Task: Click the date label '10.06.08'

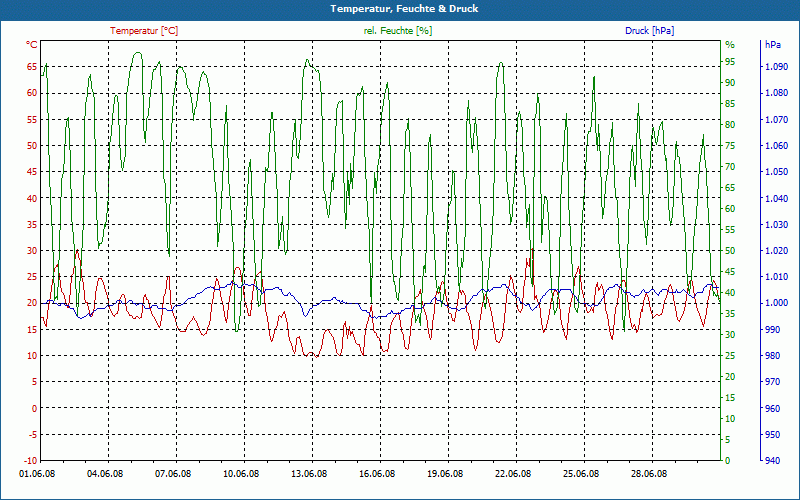Action: point(241,473)
